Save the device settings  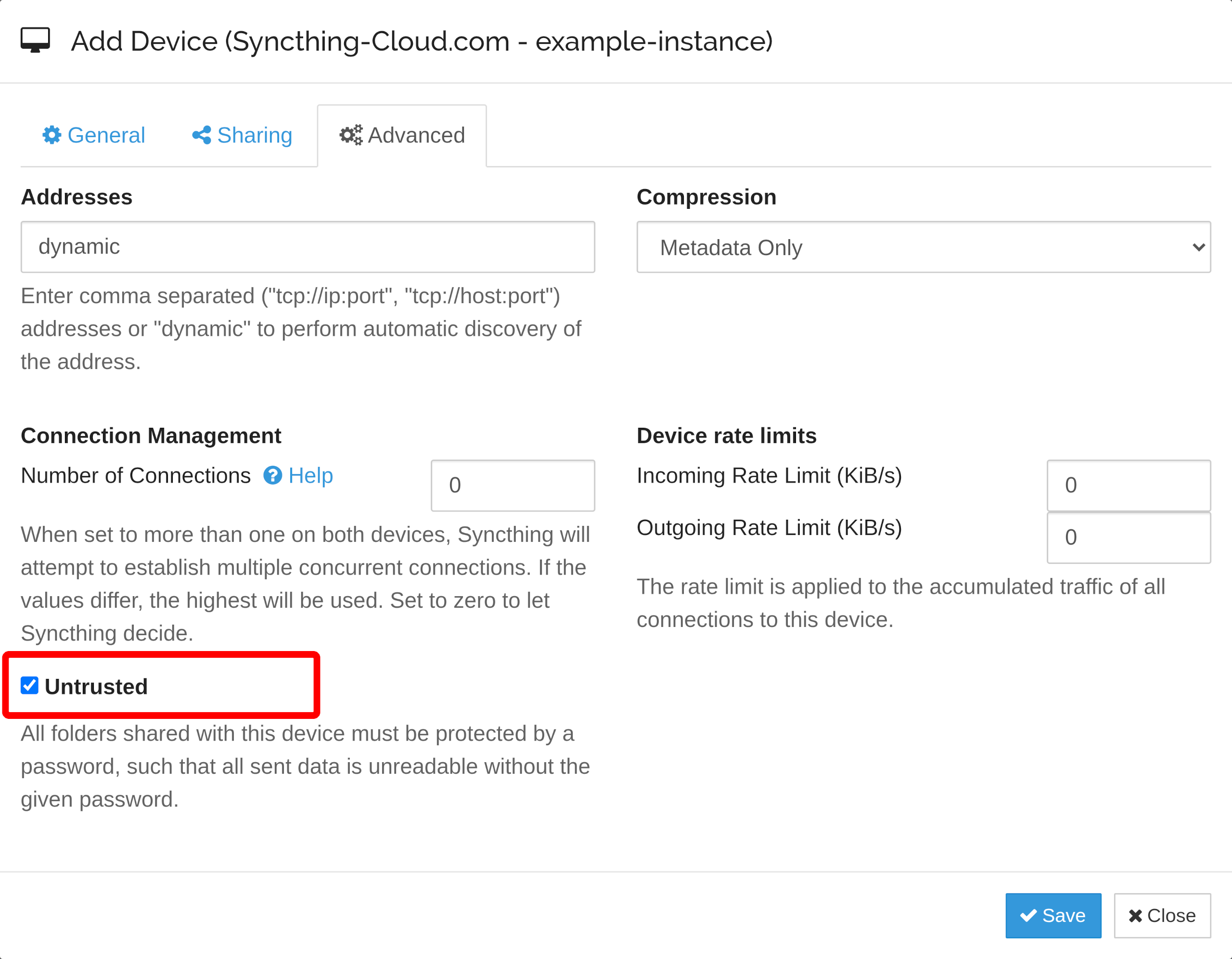[1052, 916]
